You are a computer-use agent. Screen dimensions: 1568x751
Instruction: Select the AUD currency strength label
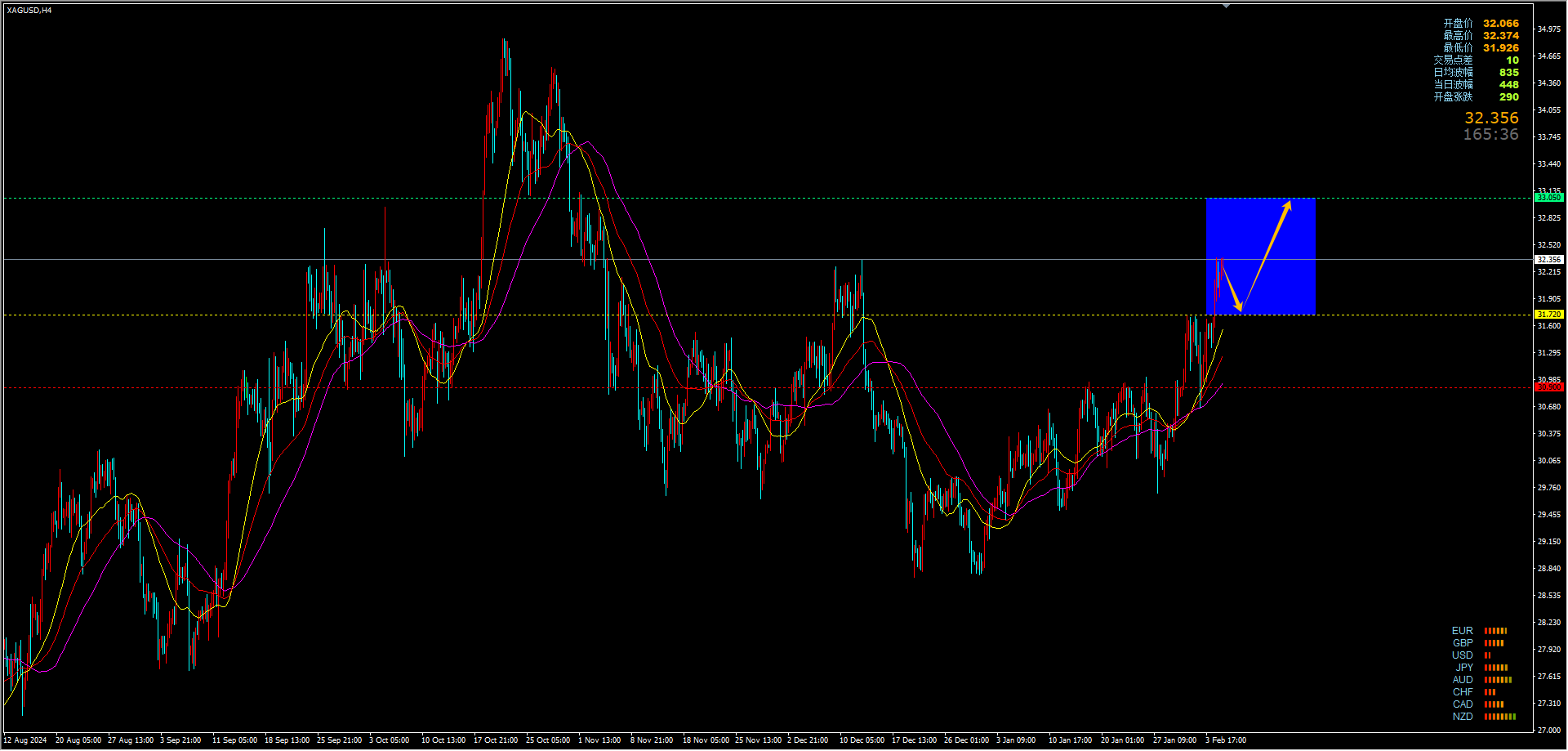(1463, 680)
